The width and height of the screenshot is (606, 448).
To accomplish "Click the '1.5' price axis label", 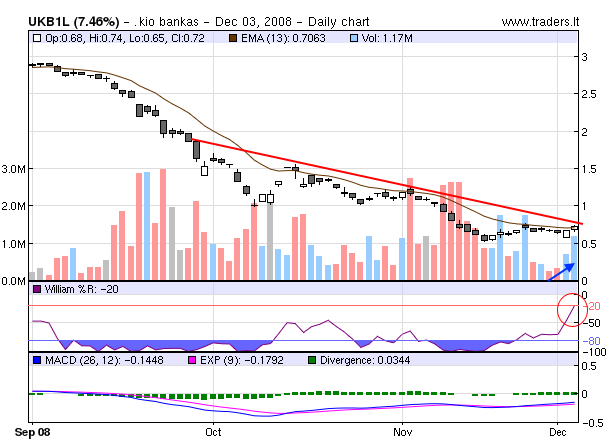I will 589,169.
